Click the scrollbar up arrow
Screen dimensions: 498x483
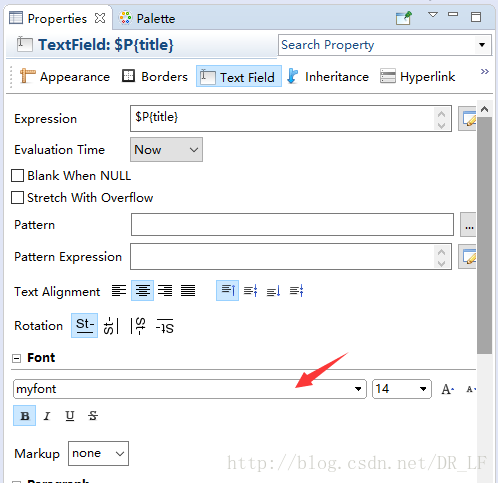[485, 109]
